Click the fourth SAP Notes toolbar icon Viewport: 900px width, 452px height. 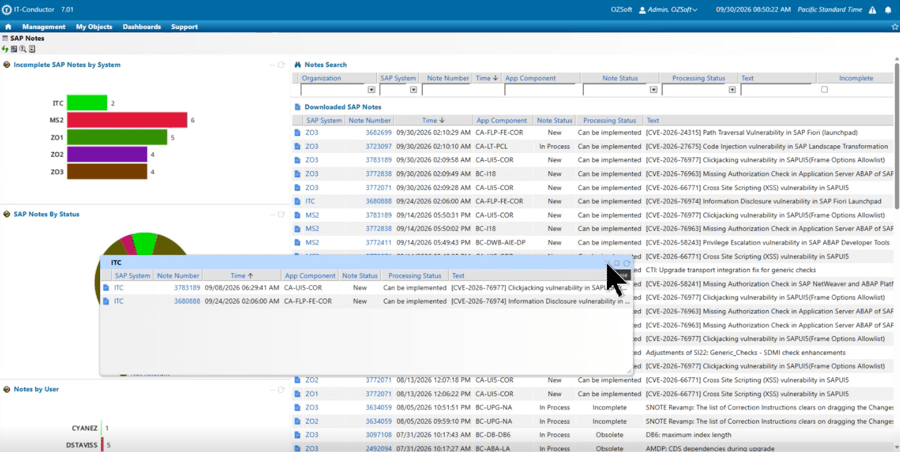[32, 49]
